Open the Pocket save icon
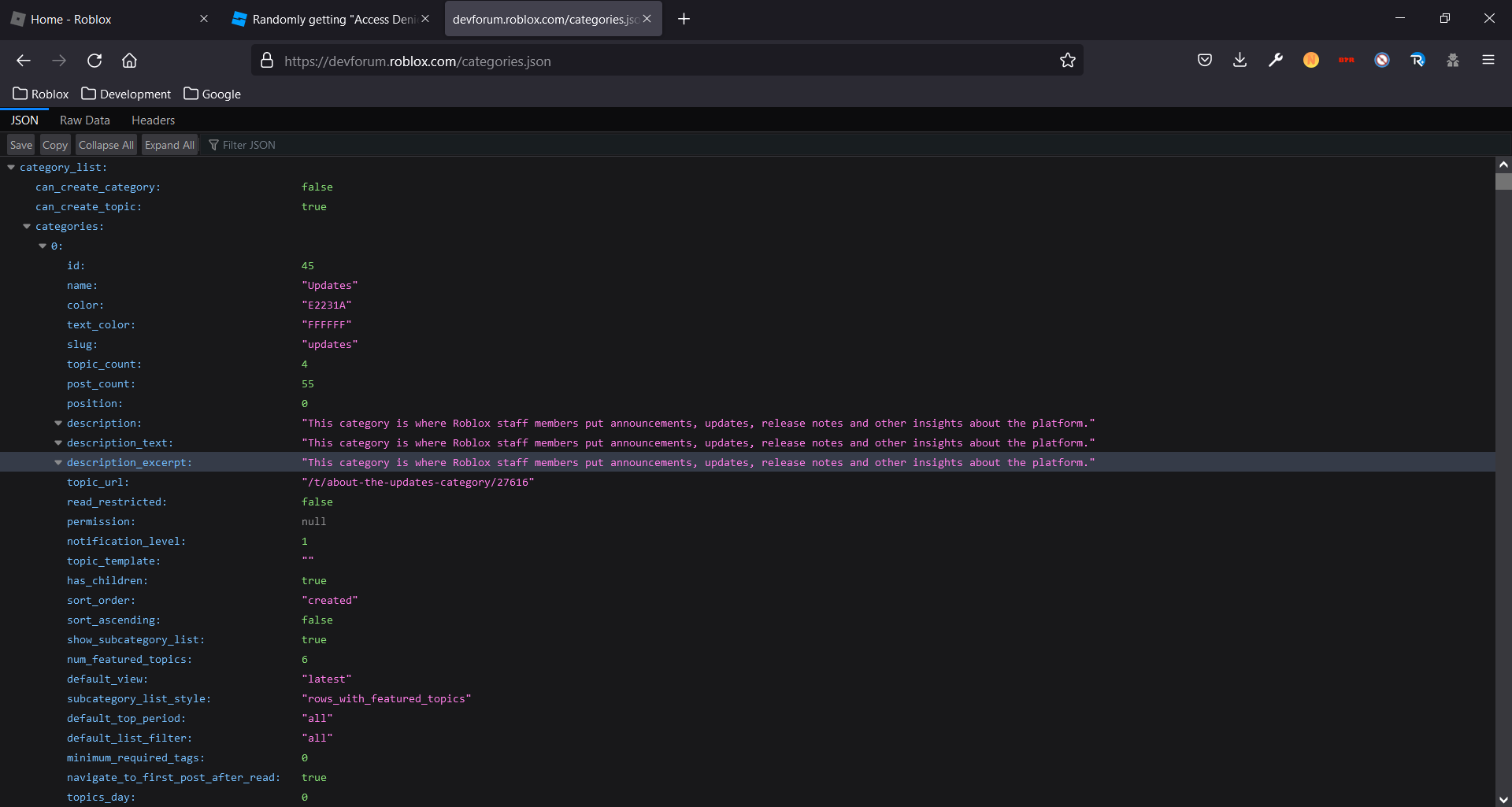This screenshot has height=807, width=1512. 1204,61
